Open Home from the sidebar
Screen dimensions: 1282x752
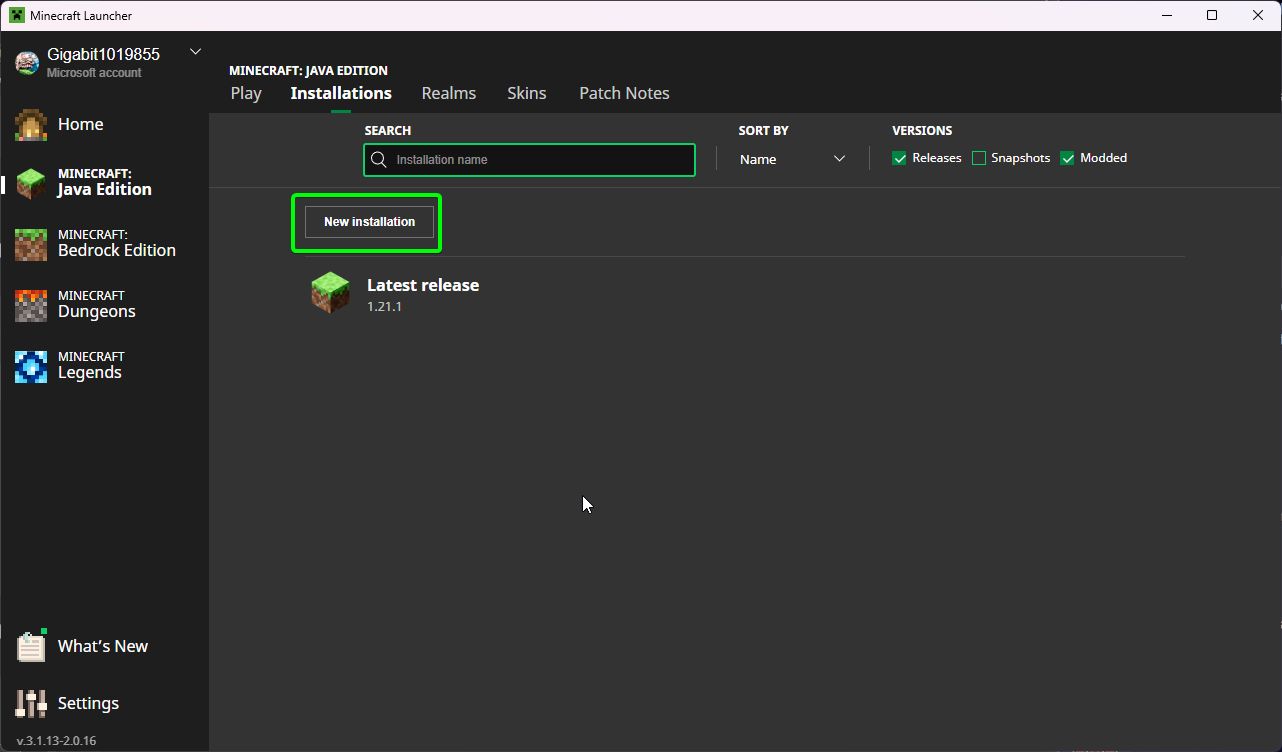pyautogui.click(x=81, y=124)
